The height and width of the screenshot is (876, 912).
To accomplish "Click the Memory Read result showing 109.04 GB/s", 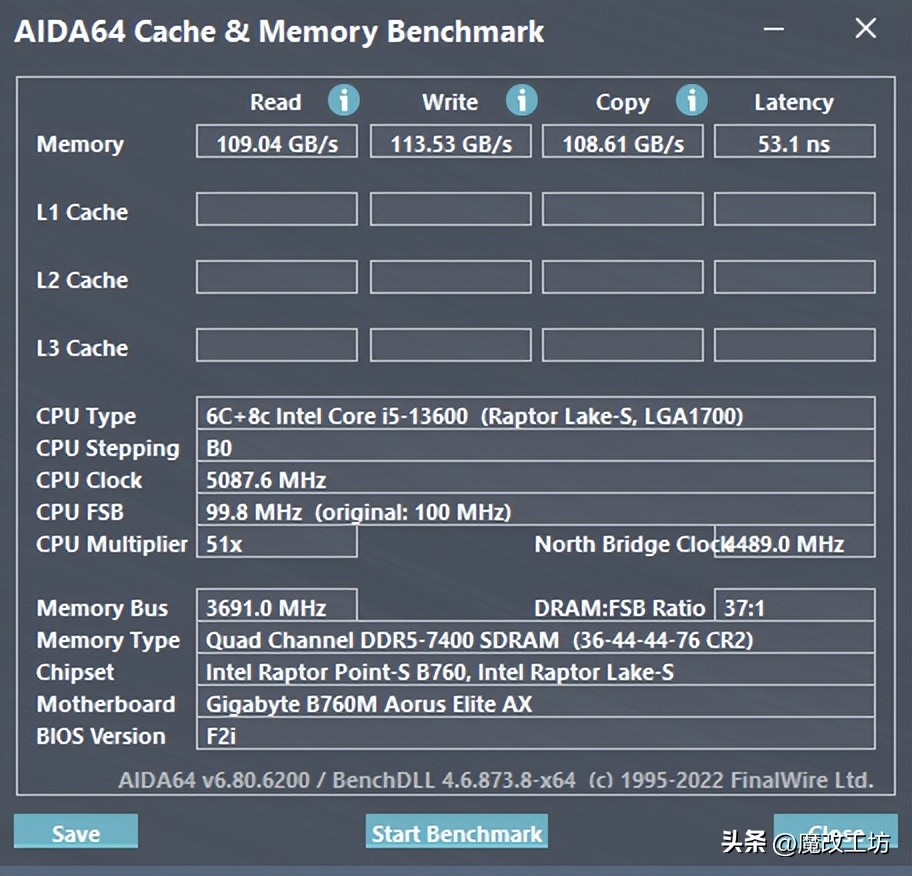I will tap(276, 142).
